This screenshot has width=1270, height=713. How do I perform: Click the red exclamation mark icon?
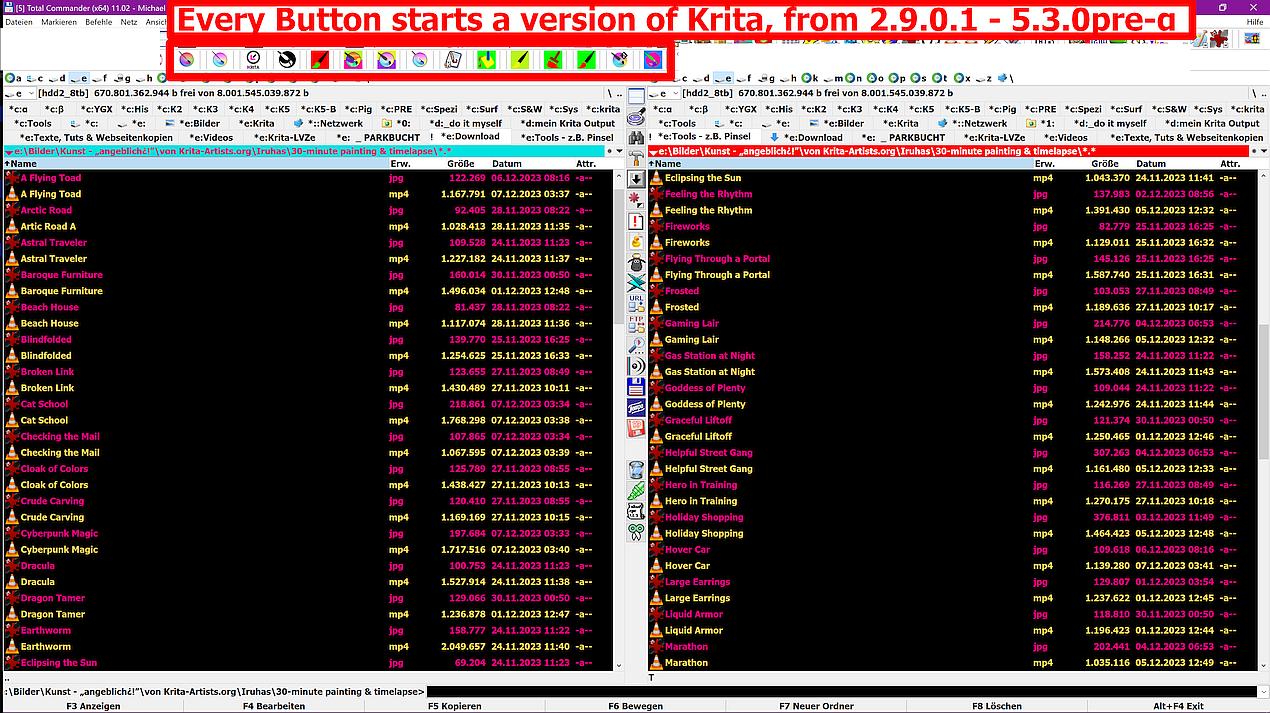pyautogui.click(x=636, y=221)
